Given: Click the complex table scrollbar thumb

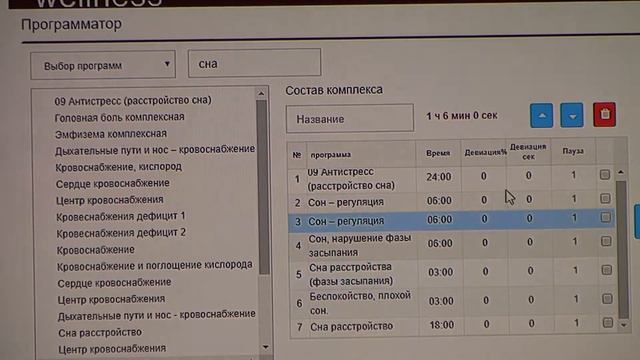Looking at the screenshot, I should [x=622, y=249].
